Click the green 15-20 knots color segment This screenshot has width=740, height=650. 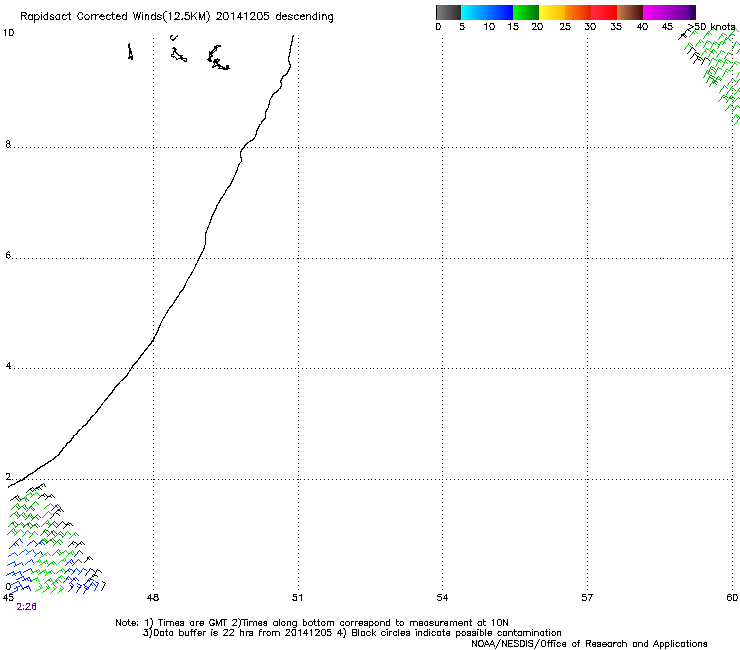[526, 12]
